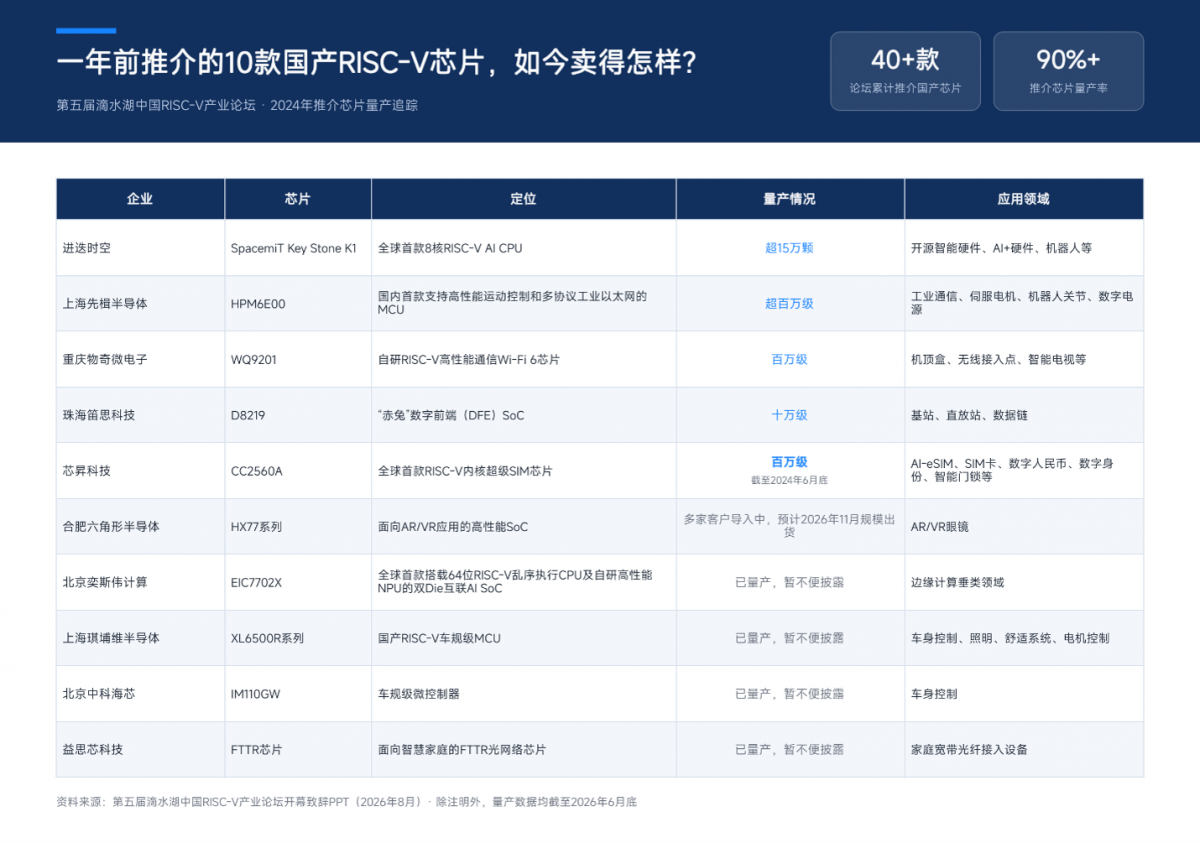Viewport: 1200px width, 843px height.
Task: Click the 工业通信、伺服电机 application cell
Action: 1022,303
